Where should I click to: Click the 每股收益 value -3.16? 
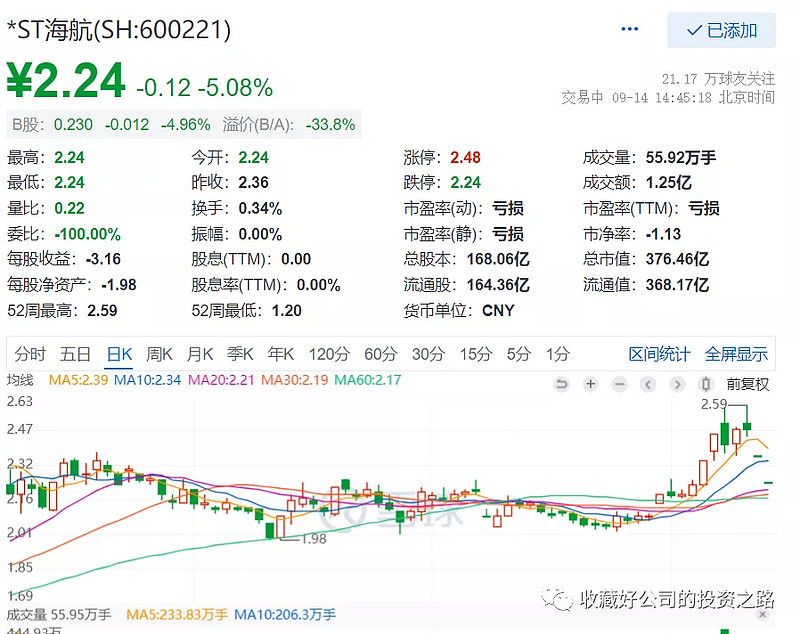[104, 259]
